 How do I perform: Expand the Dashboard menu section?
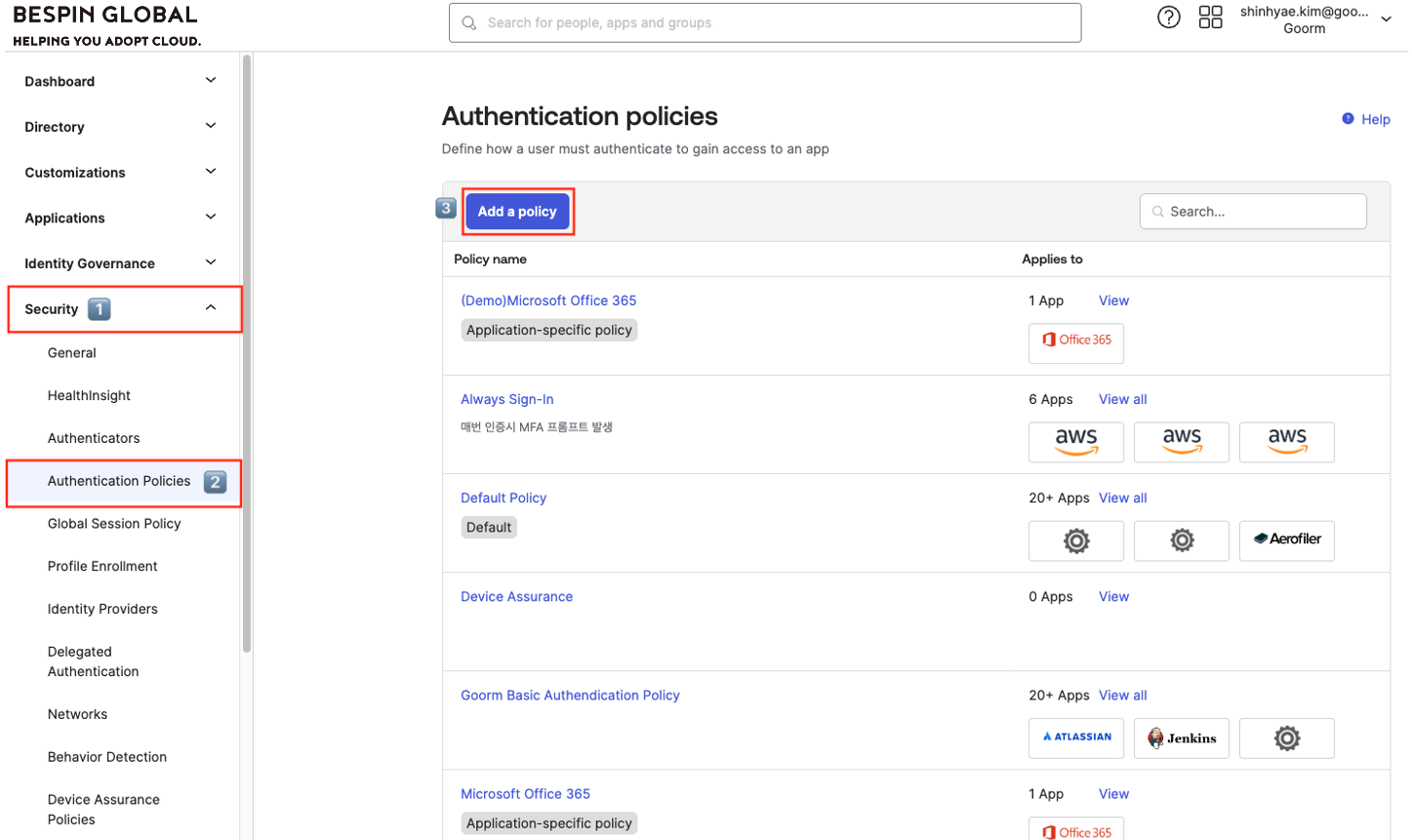point(121,81)
